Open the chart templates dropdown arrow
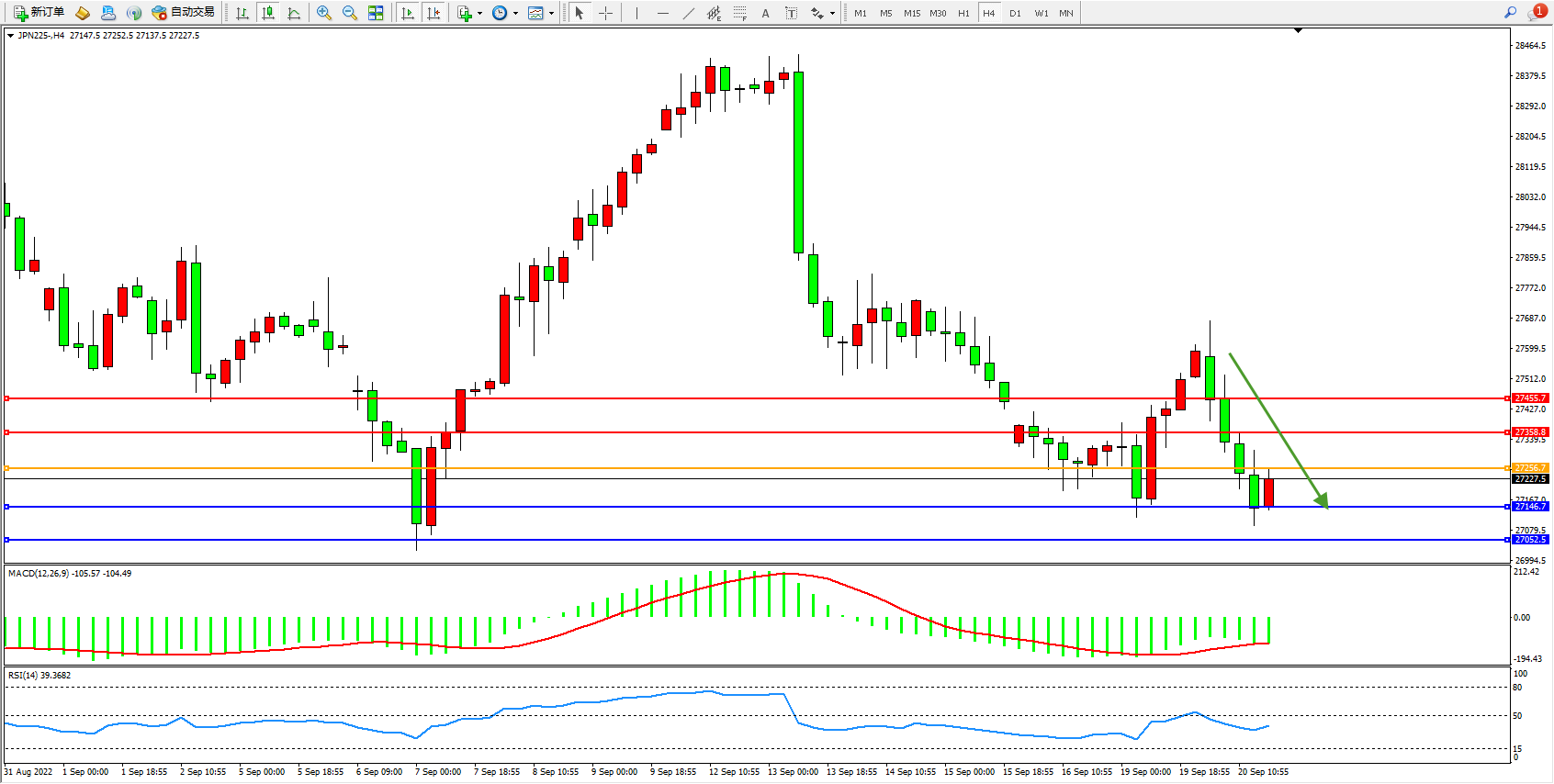1554x784 pixels. [551, 13]
